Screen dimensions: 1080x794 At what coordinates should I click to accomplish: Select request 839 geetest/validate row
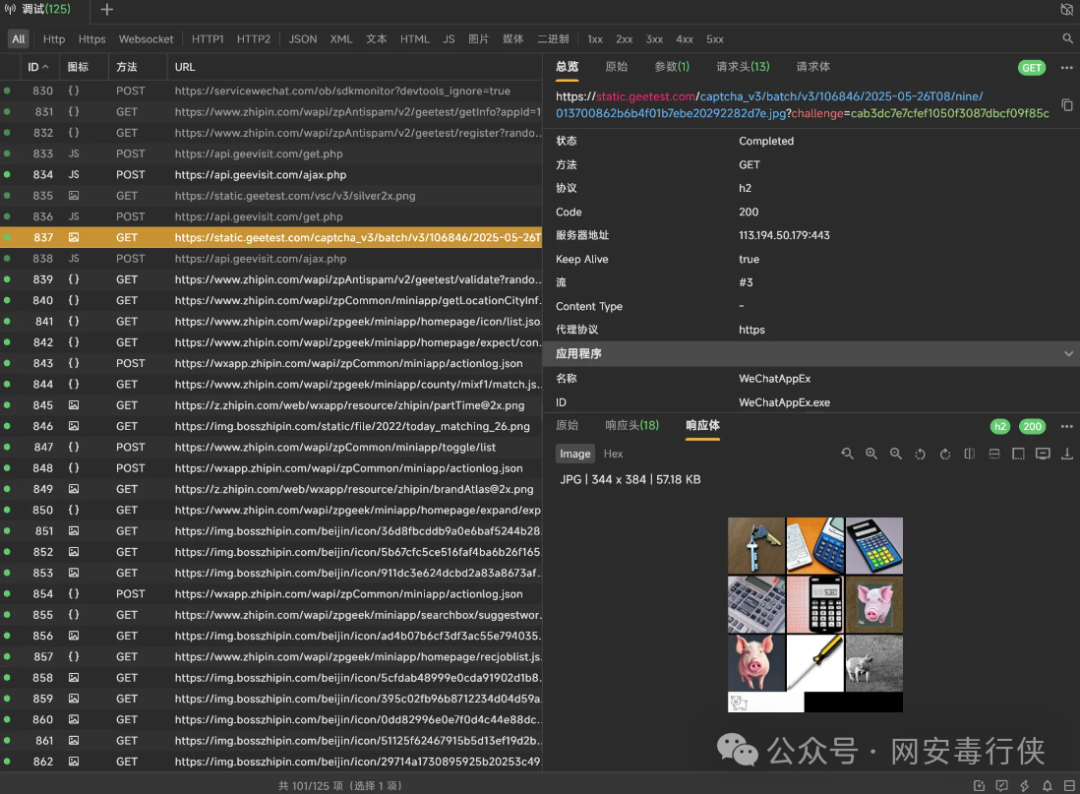point(271,280)
